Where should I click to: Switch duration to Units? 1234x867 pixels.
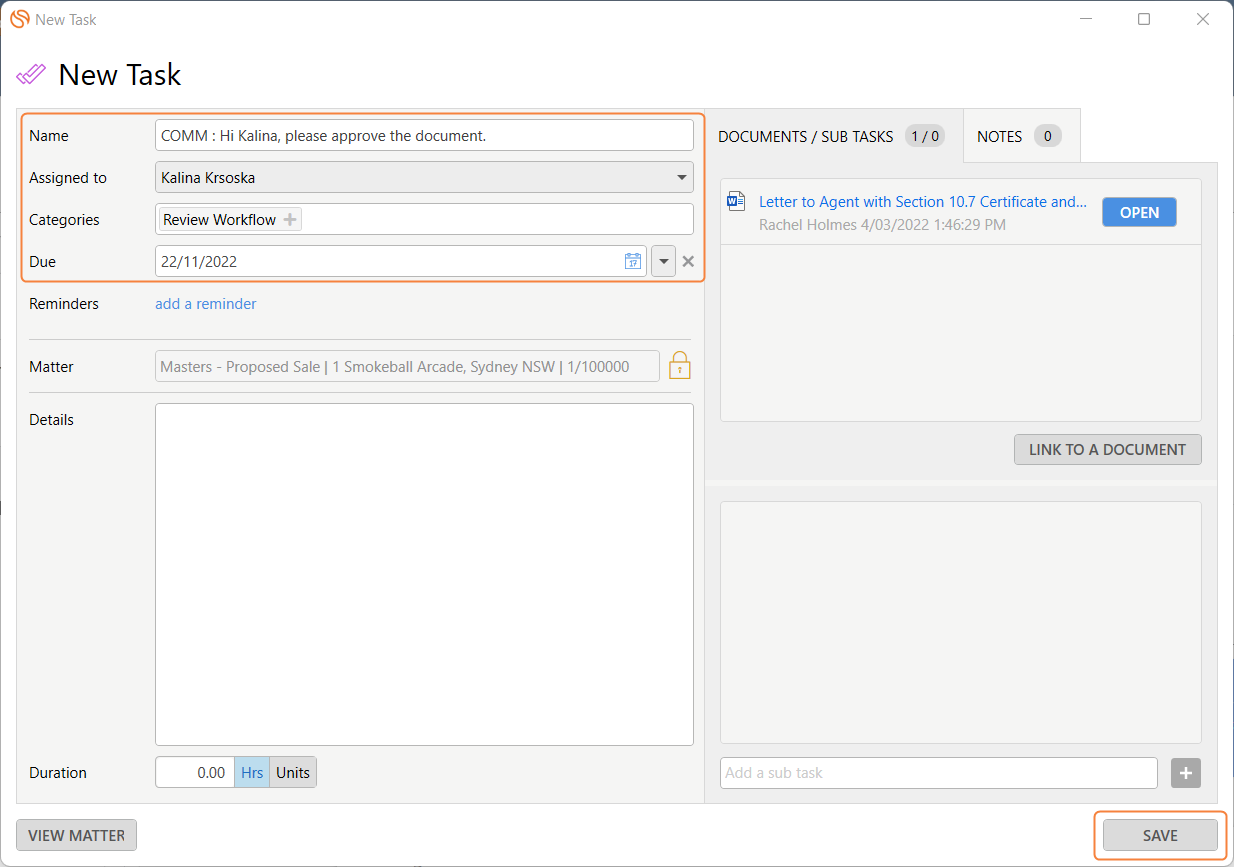pos(293,773)
